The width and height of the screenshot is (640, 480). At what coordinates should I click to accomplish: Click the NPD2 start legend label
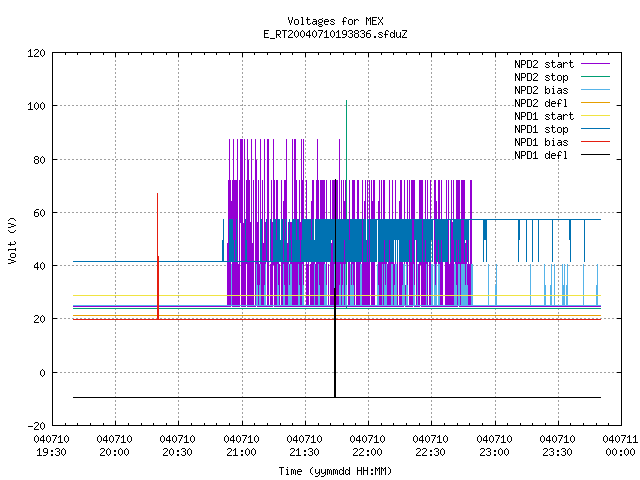544,64
